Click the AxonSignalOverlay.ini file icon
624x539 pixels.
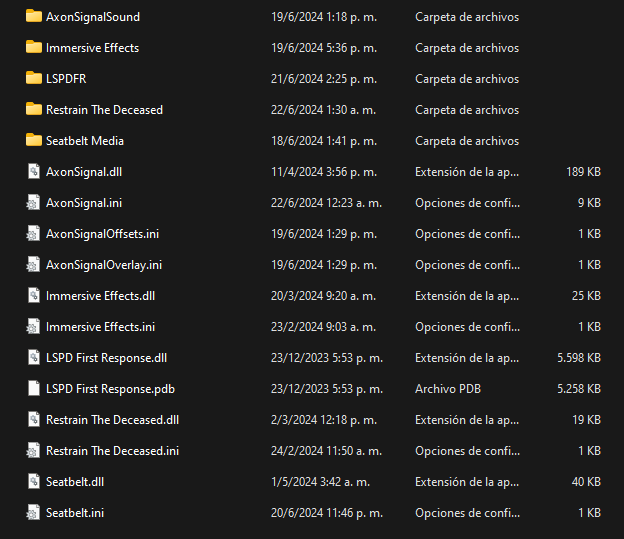tap(33, 265)
